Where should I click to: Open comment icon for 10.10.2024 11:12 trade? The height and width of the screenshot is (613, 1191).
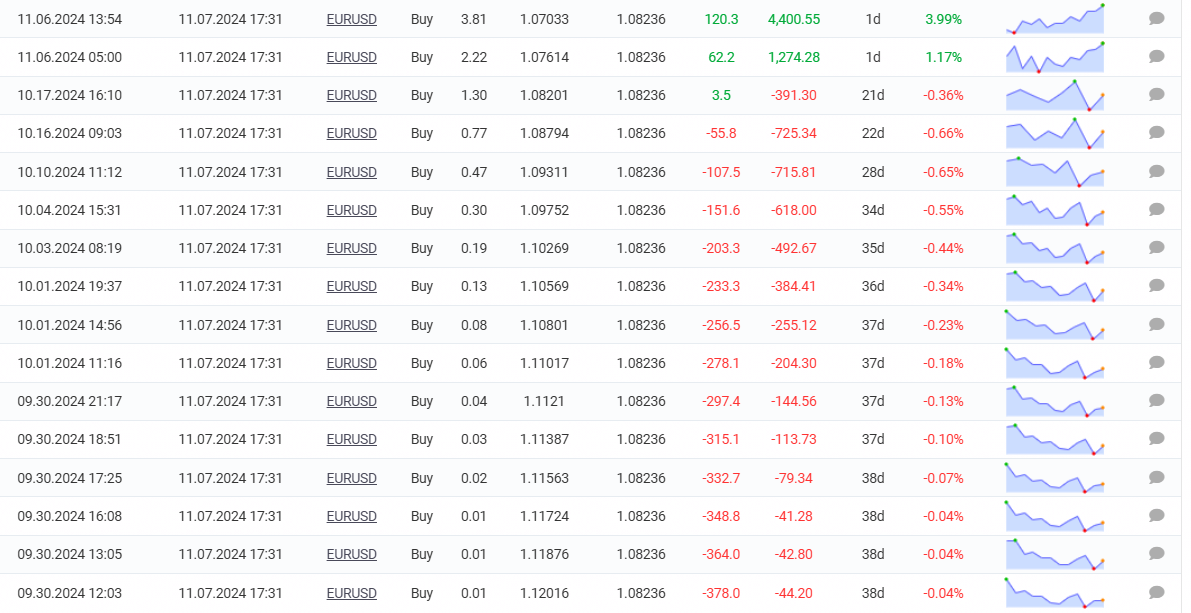(1156, 172)
